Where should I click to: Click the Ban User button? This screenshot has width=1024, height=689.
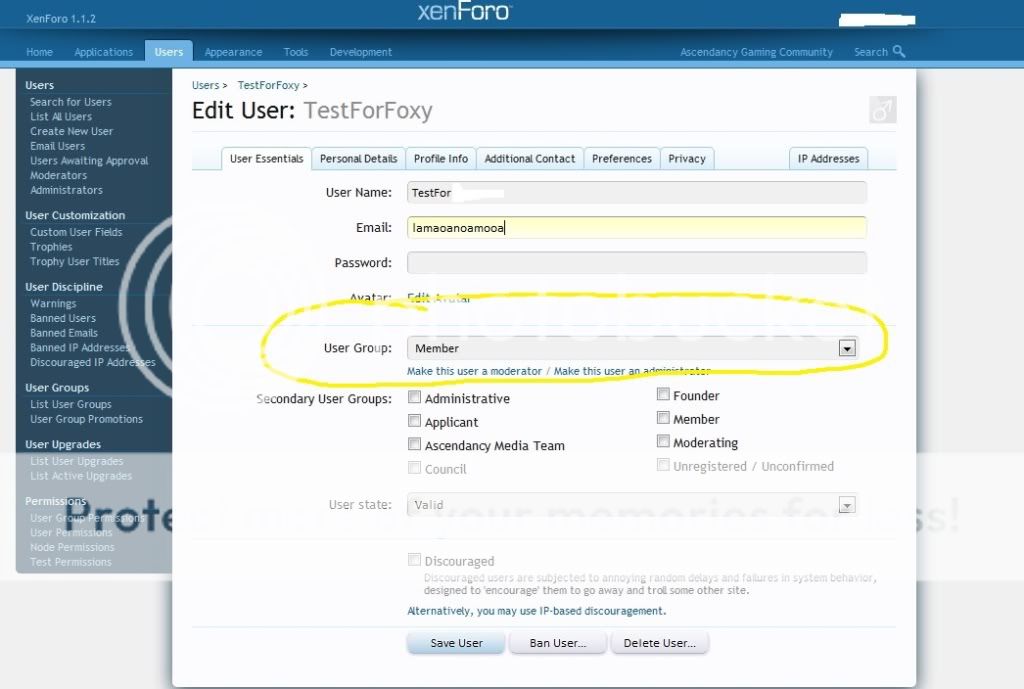tap(558, 643)
